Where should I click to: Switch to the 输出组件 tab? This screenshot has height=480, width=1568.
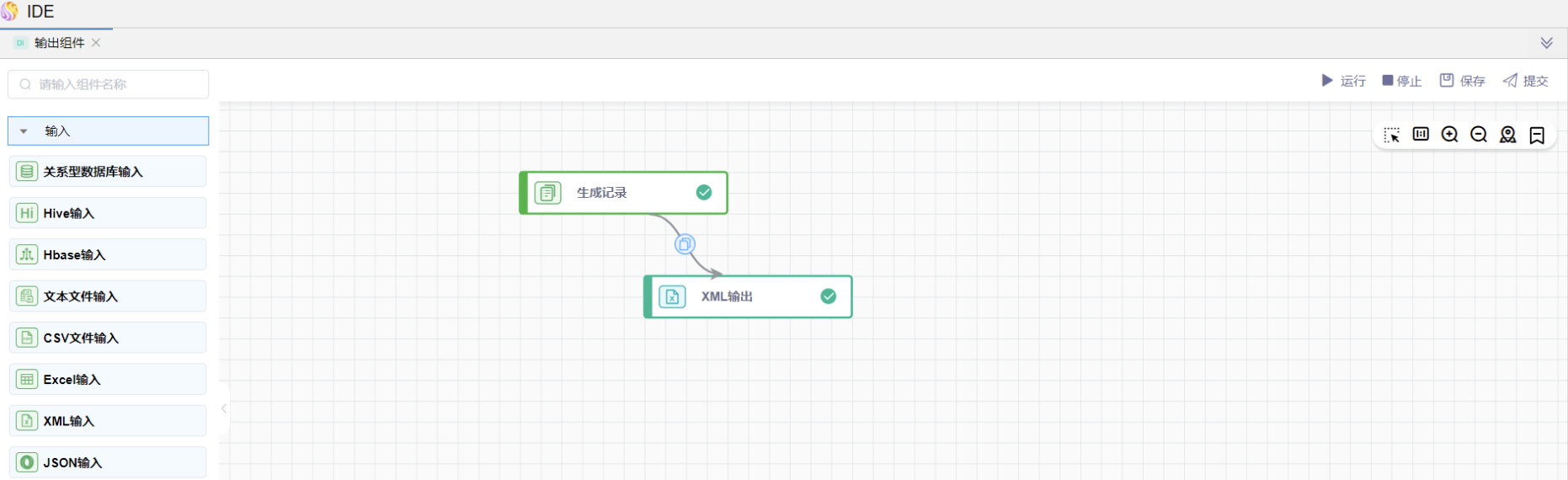(59, 43)
